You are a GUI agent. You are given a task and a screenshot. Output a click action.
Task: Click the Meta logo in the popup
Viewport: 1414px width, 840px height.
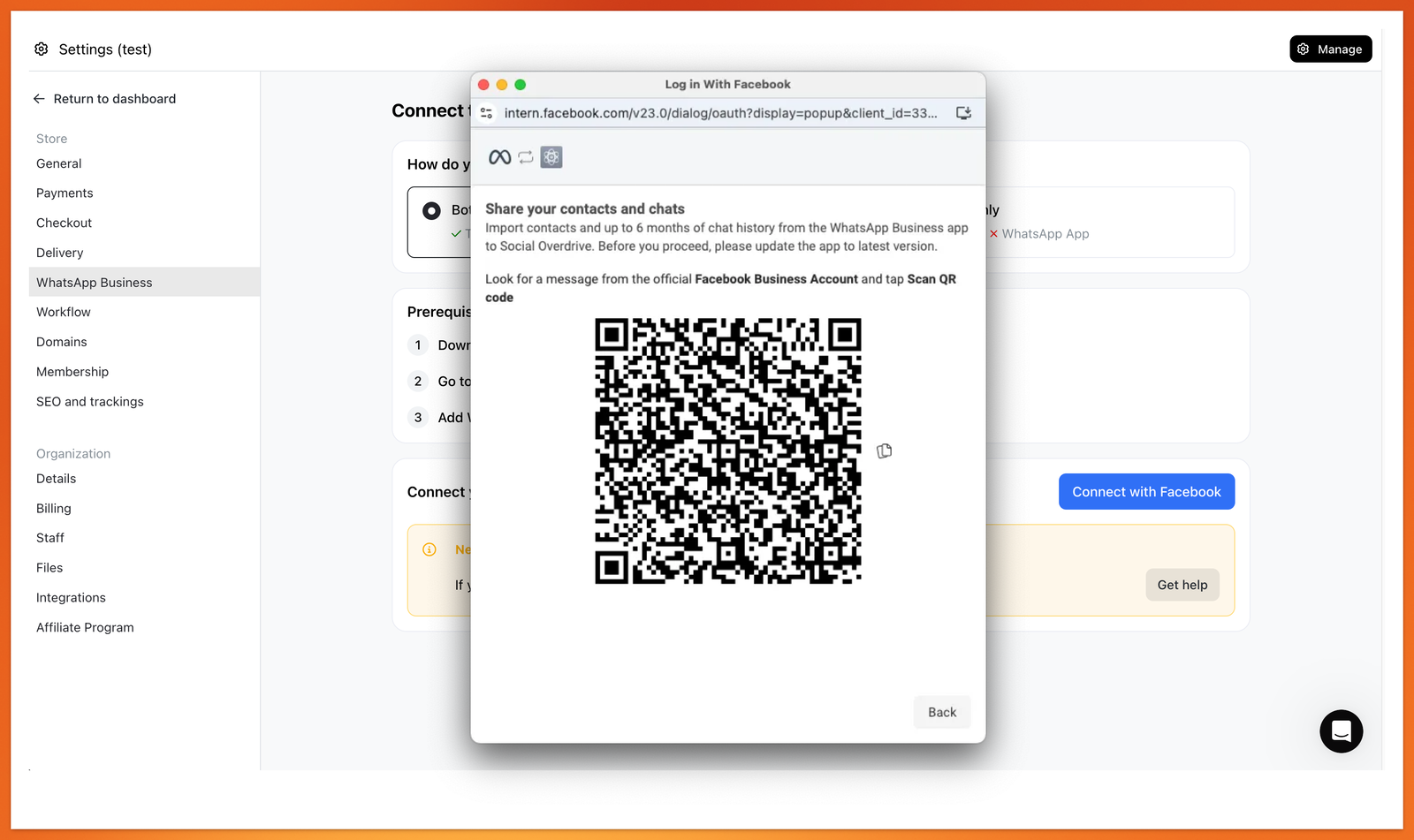tap(499, 157)
